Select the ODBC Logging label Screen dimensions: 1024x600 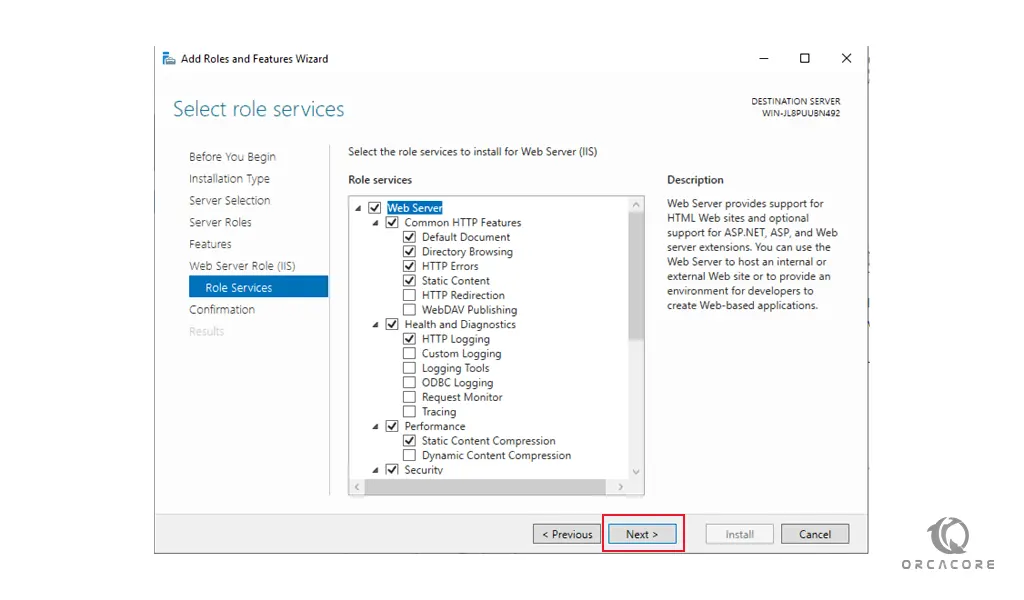coord(457,383)
